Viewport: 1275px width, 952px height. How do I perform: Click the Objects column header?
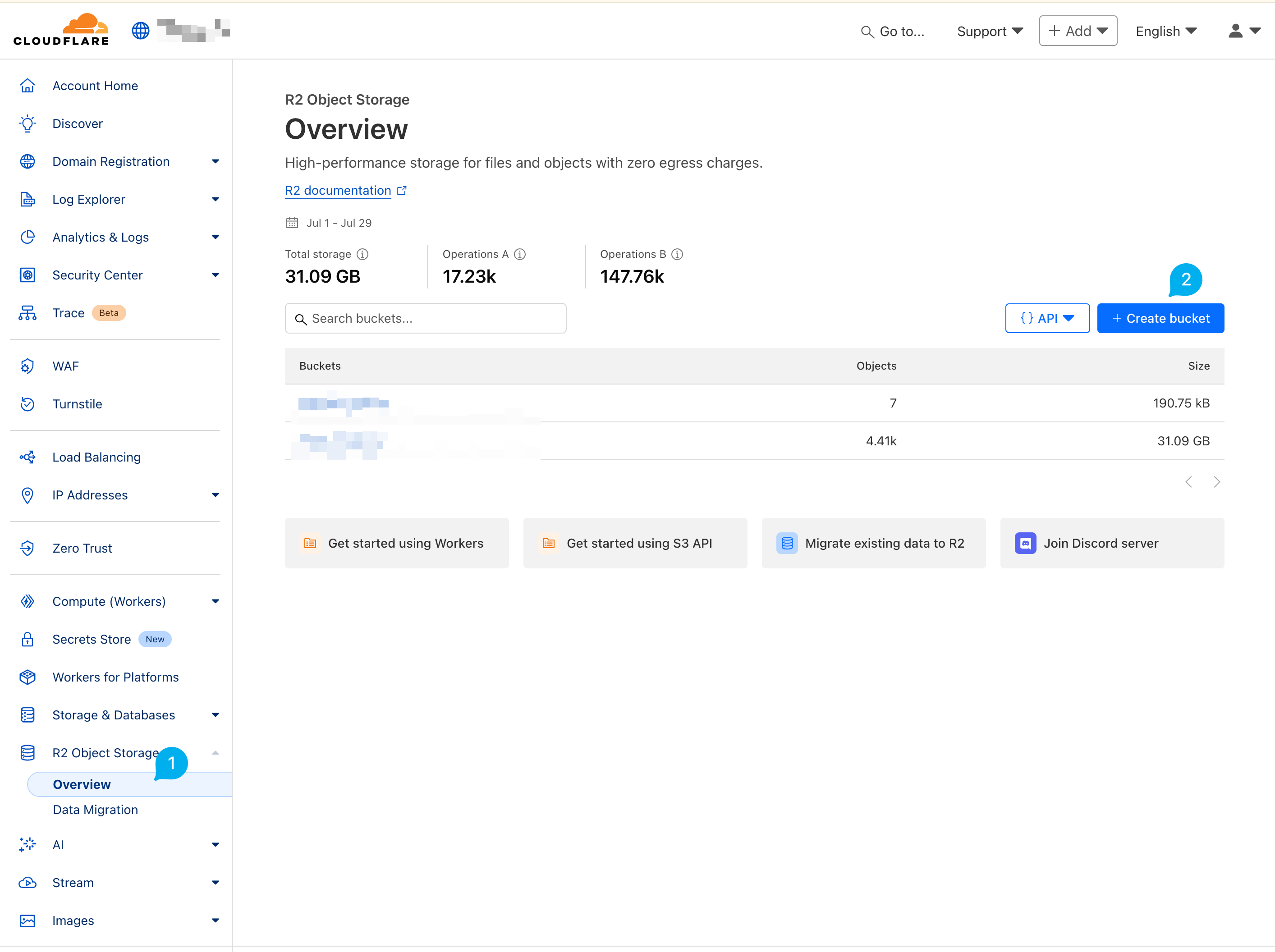pos(876,366)
